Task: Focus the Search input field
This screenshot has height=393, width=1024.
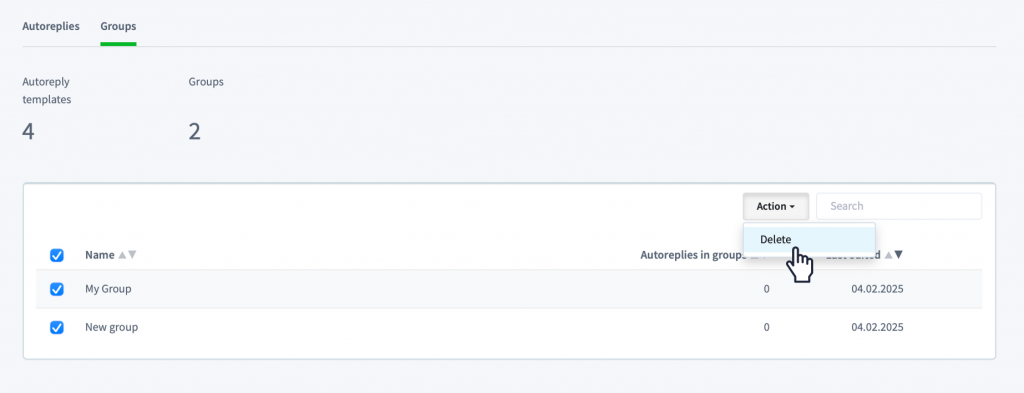Action: click(x=899, y=206)
